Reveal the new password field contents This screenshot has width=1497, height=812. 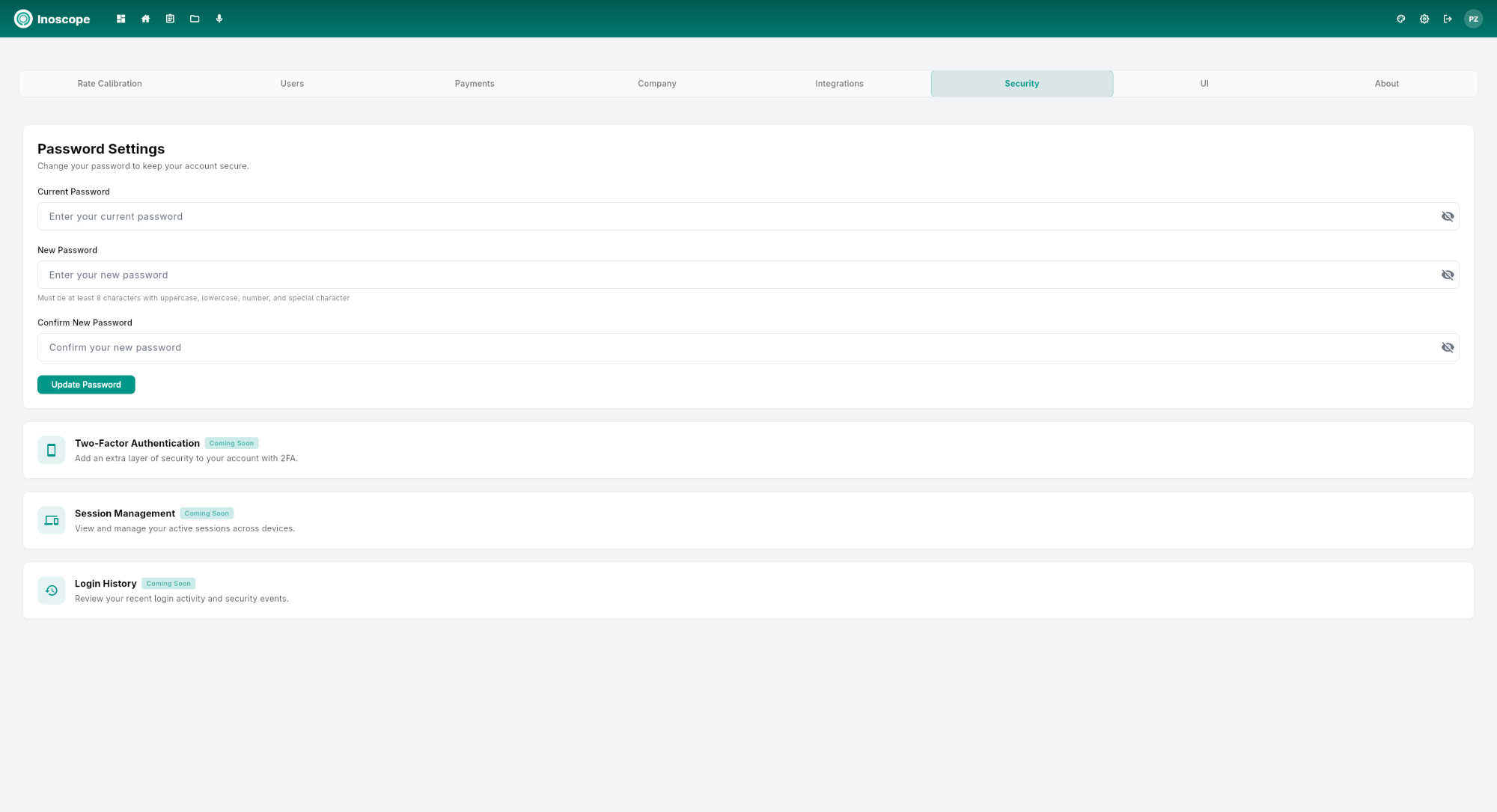[x=1448, y=275]
